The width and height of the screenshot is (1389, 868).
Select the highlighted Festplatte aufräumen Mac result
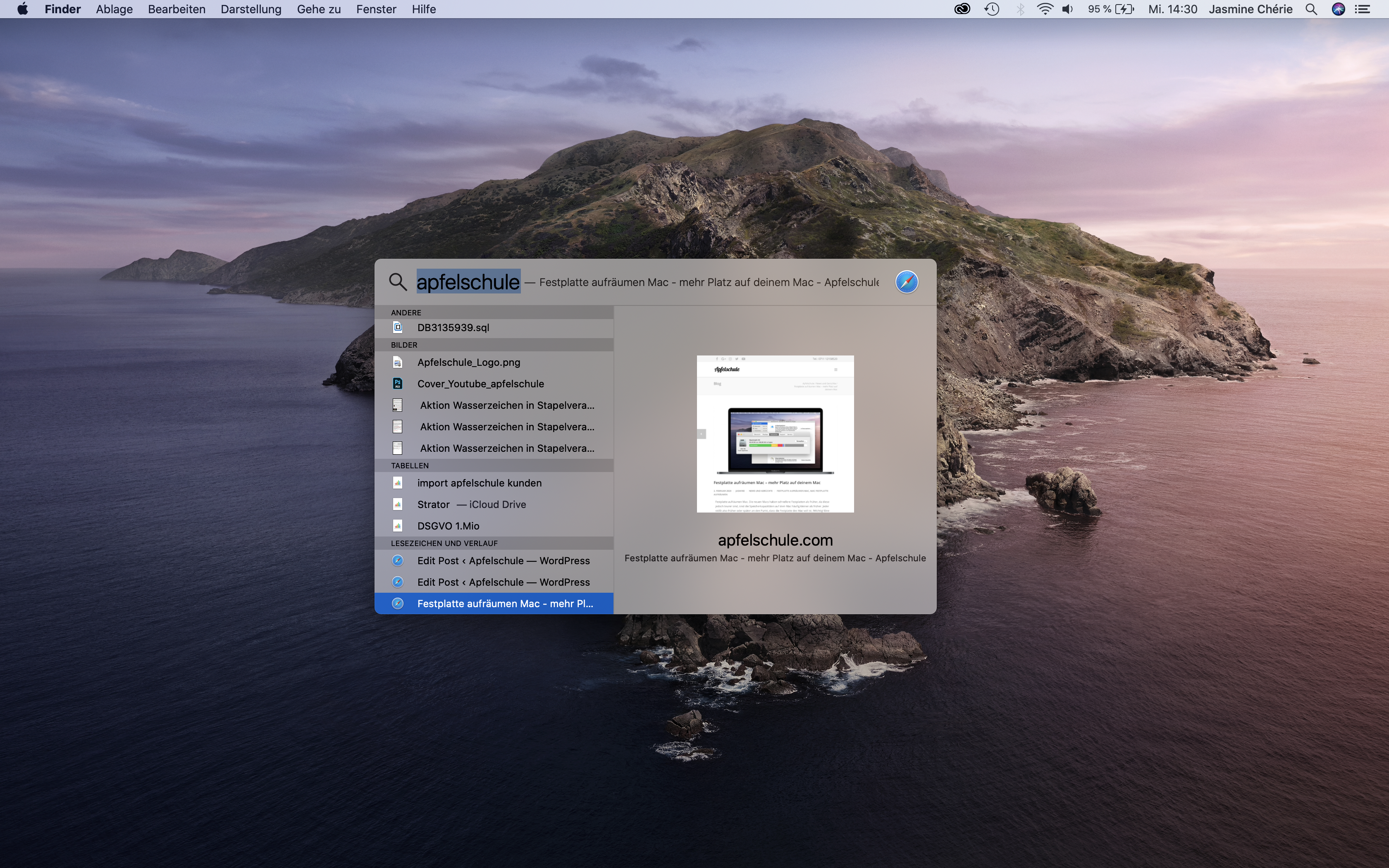tap(494, 603)
